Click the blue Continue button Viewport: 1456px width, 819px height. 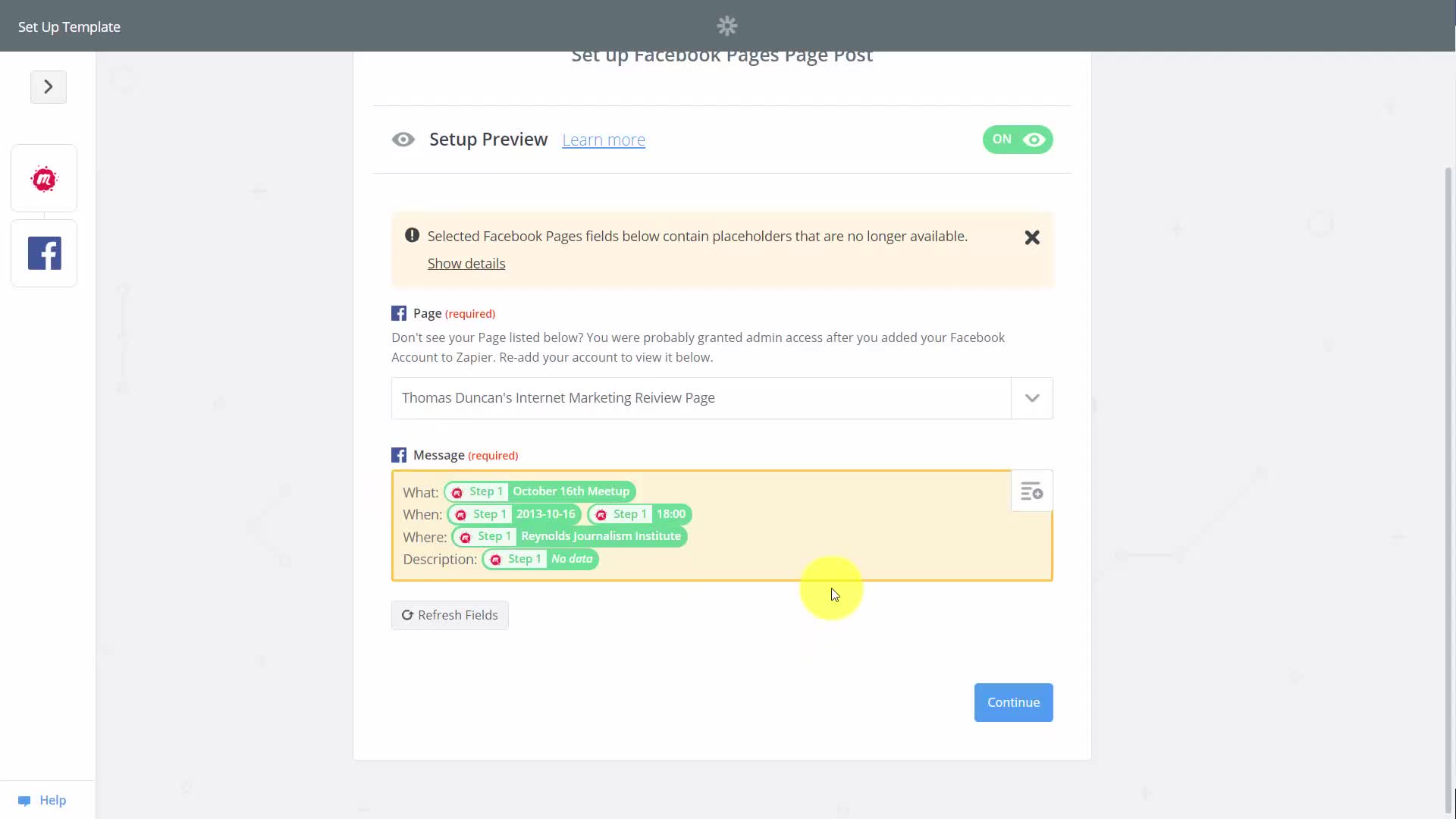click(1013, 702)
